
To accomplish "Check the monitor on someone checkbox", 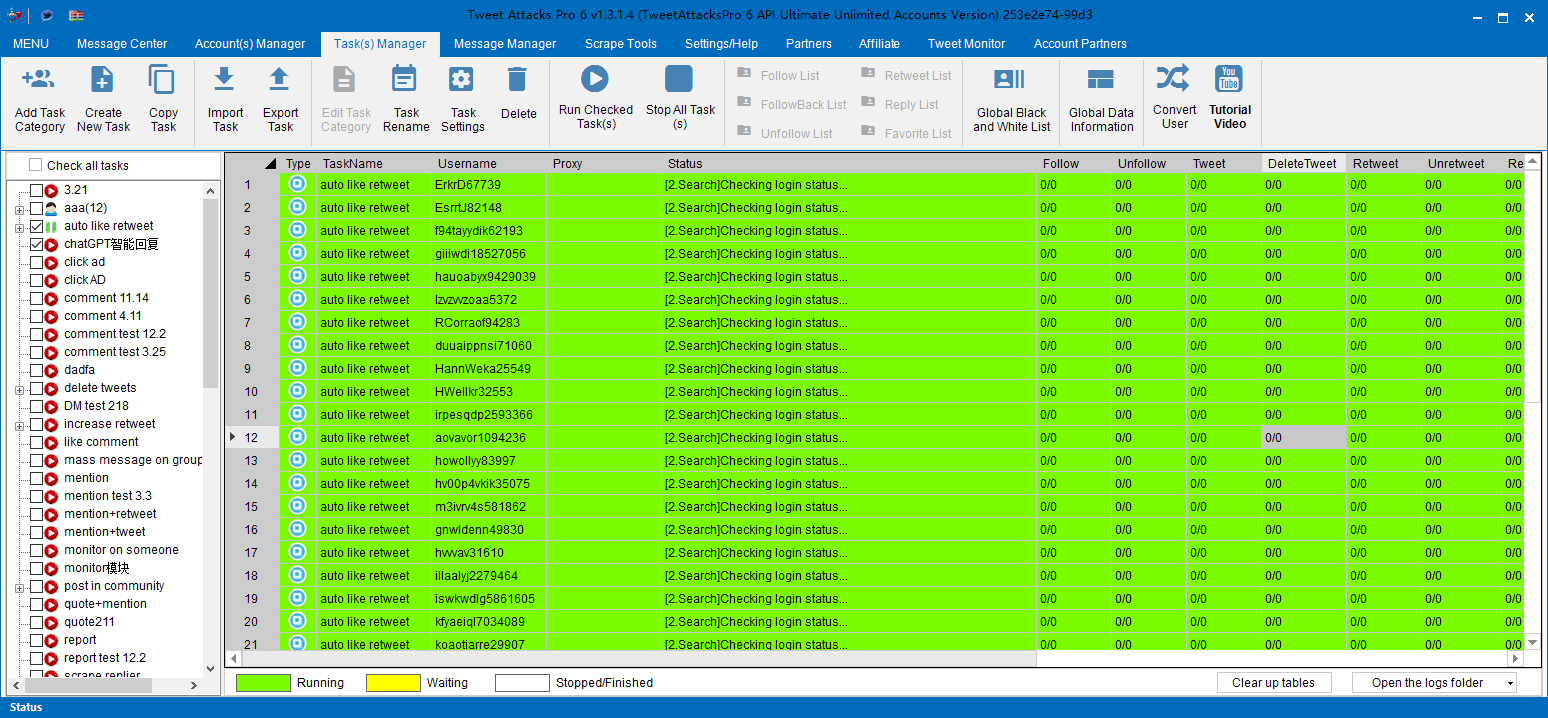I will click(x=36, y=550).
